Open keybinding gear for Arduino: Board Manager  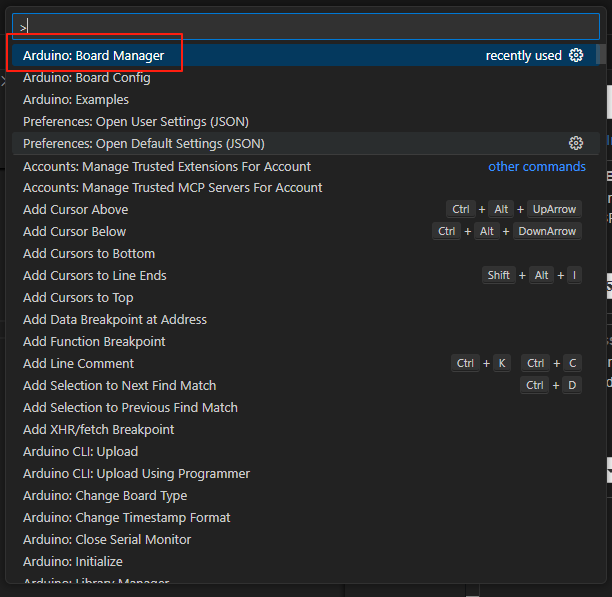[576, 55]
